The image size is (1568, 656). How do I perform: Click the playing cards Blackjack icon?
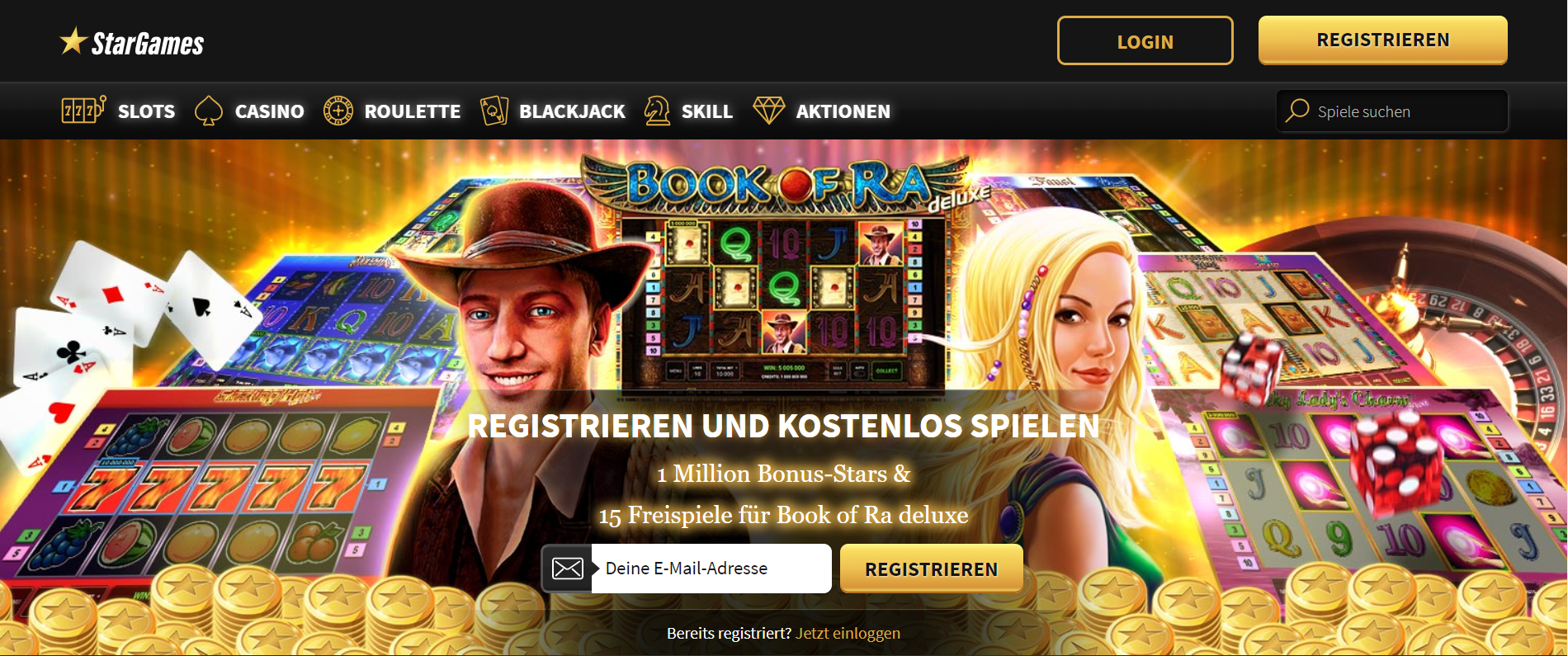pos(494,111)
